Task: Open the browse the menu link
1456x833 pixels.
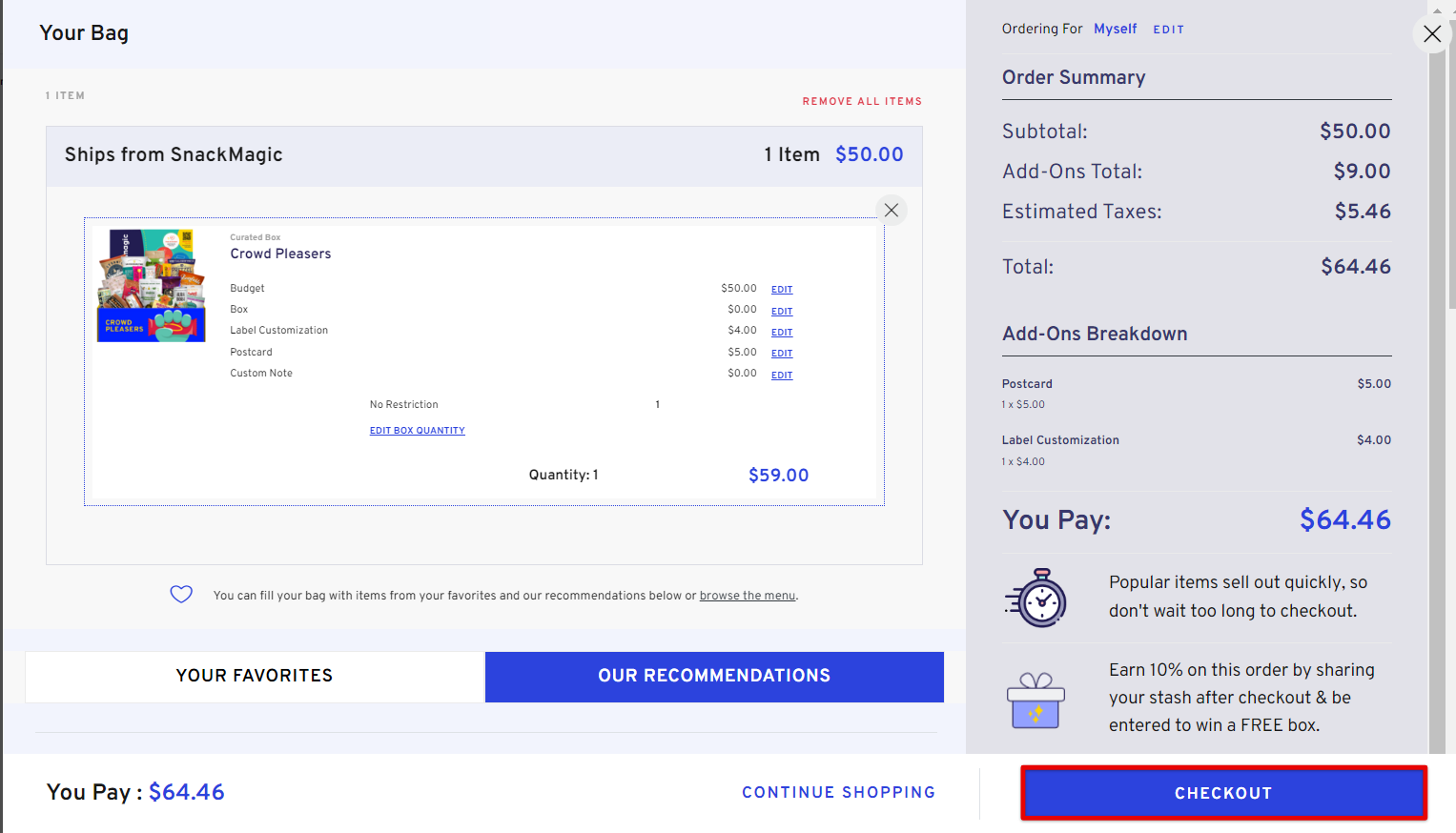Action: tap(747, 596)
